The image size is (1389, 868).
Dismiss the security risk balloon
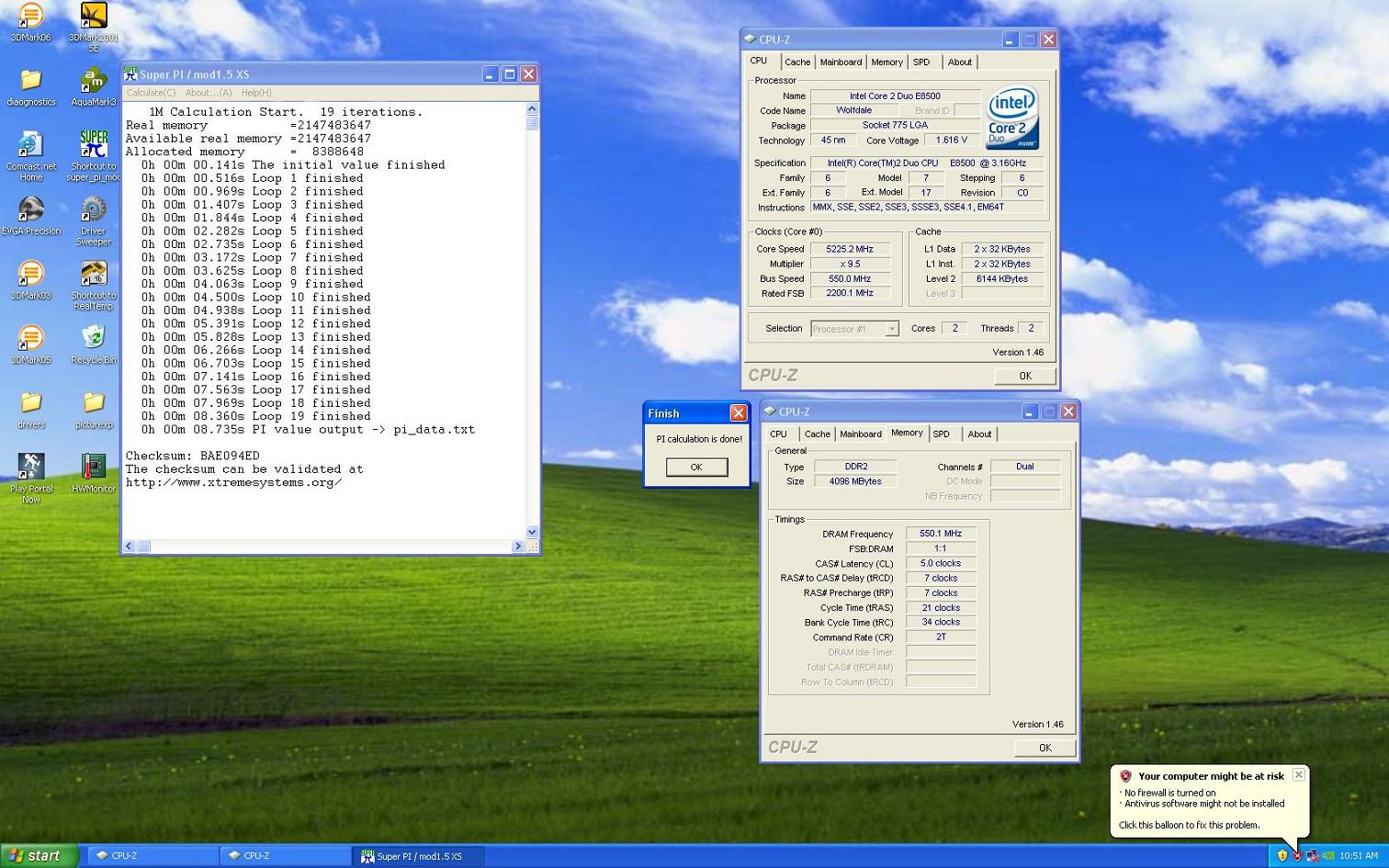coord(1298,775)
